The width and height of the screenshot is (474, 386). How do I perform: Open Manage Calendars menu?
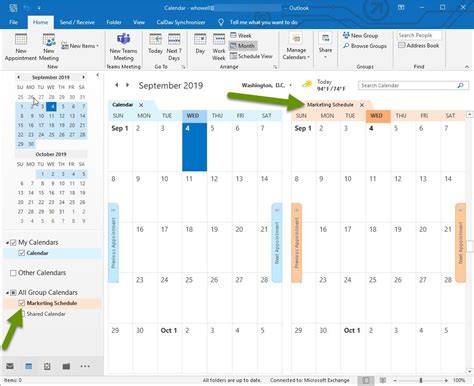coord(296,47)
